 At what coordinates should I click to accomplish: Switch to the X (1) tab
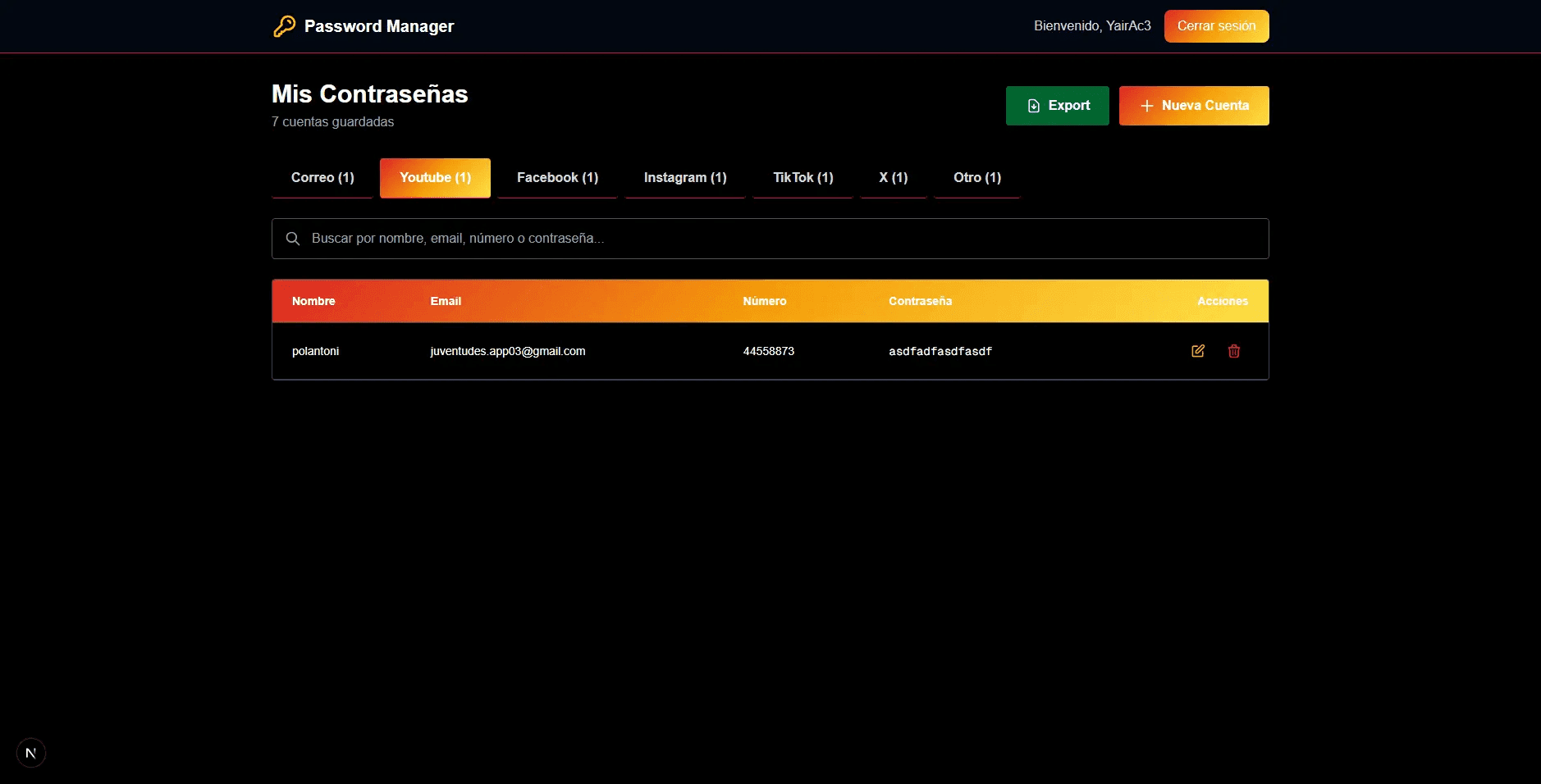[893, 178]
